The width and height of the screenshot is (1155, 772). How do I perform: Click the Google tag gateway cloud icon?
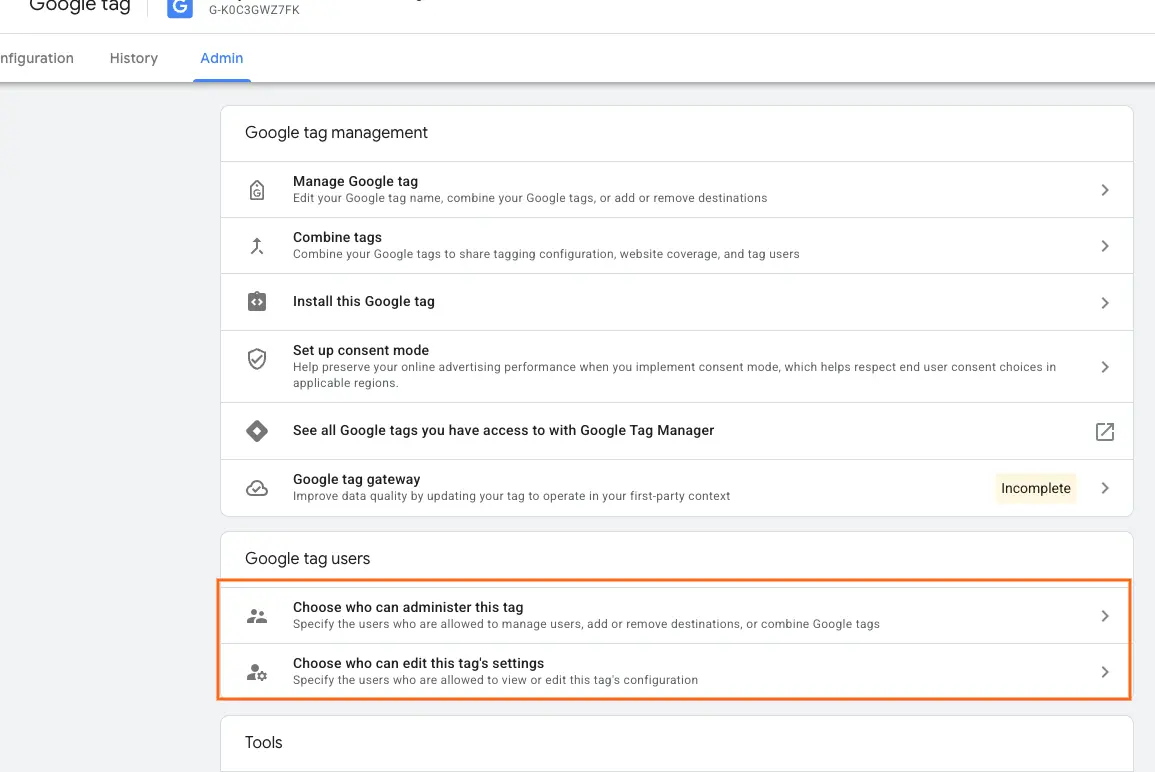click(256, 488)
